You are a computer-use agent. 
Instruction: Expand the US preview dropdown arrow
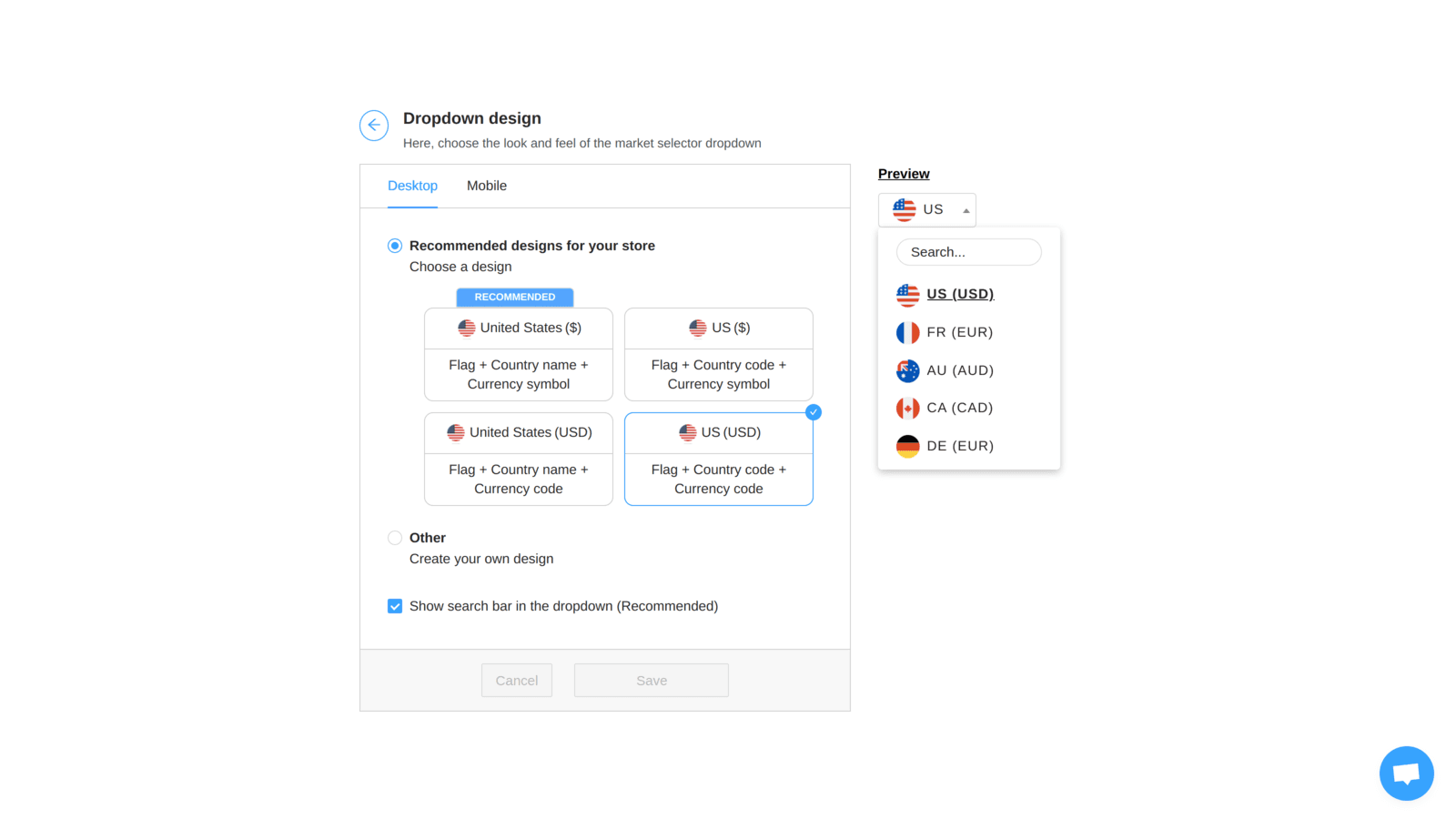(x=965, y=209)
